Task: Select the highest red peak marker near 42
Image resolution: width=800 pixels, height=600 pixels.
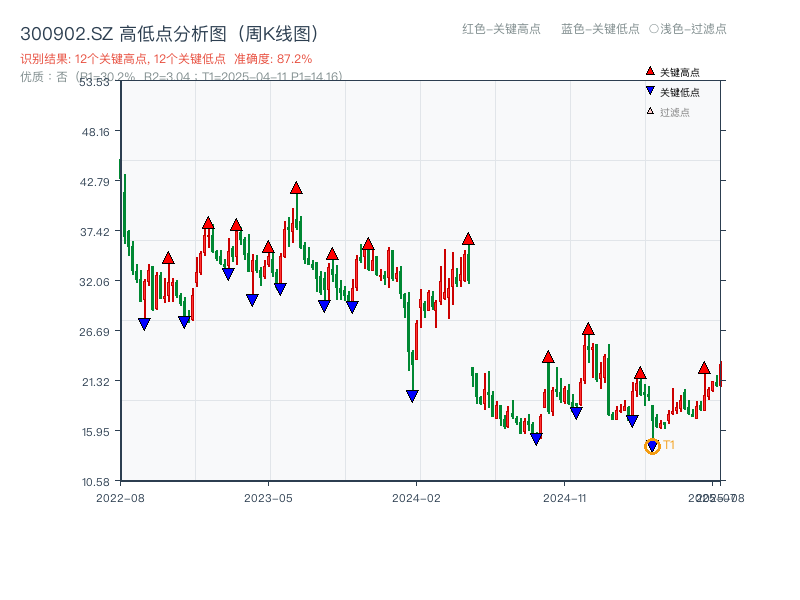Action: 296,188
